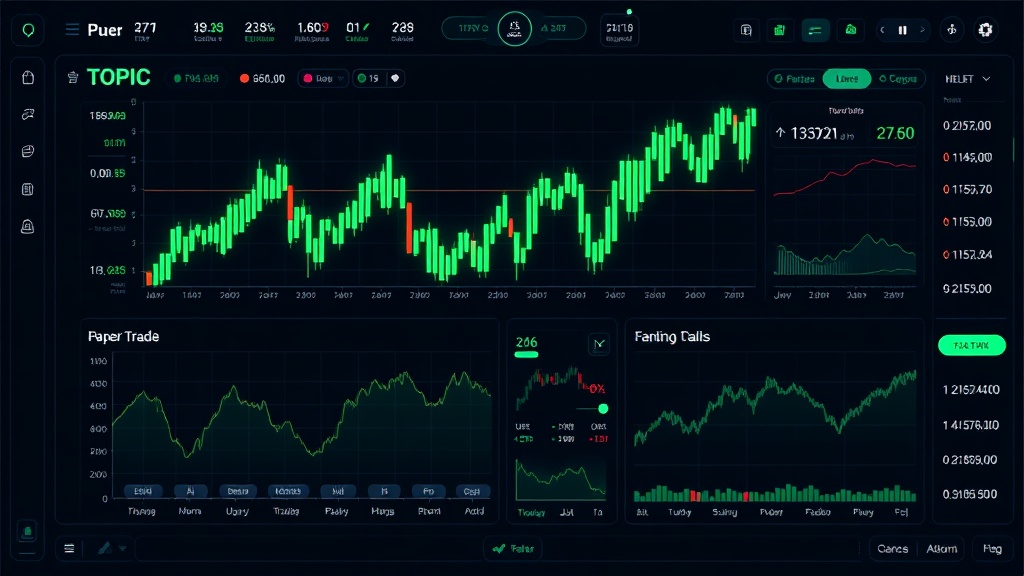
Task: Click the Esid chip under Paper Trade chart
Action: tap(143, 491)
